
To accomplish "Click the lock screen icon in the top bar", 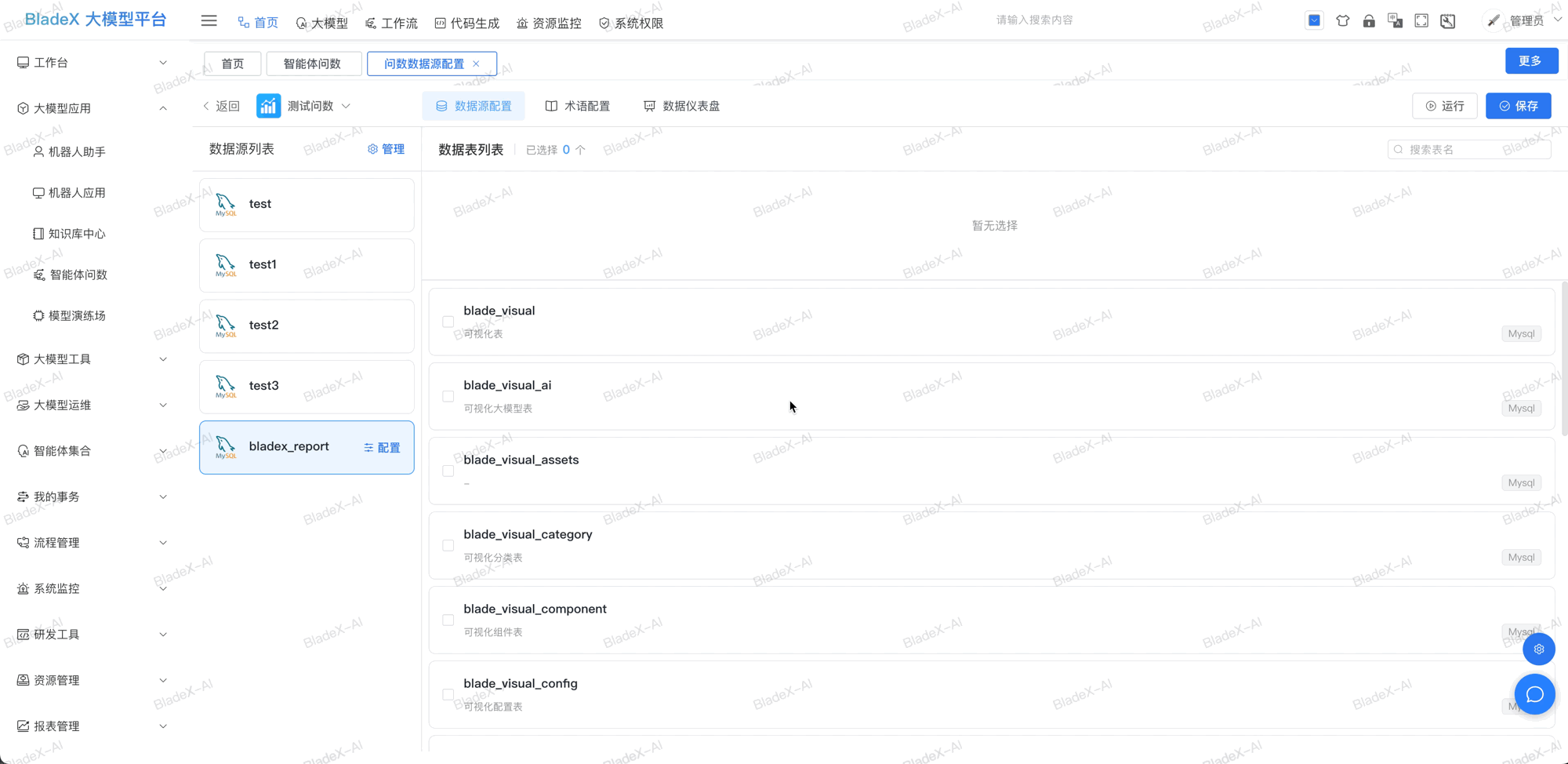I will tap(1370, 20).
